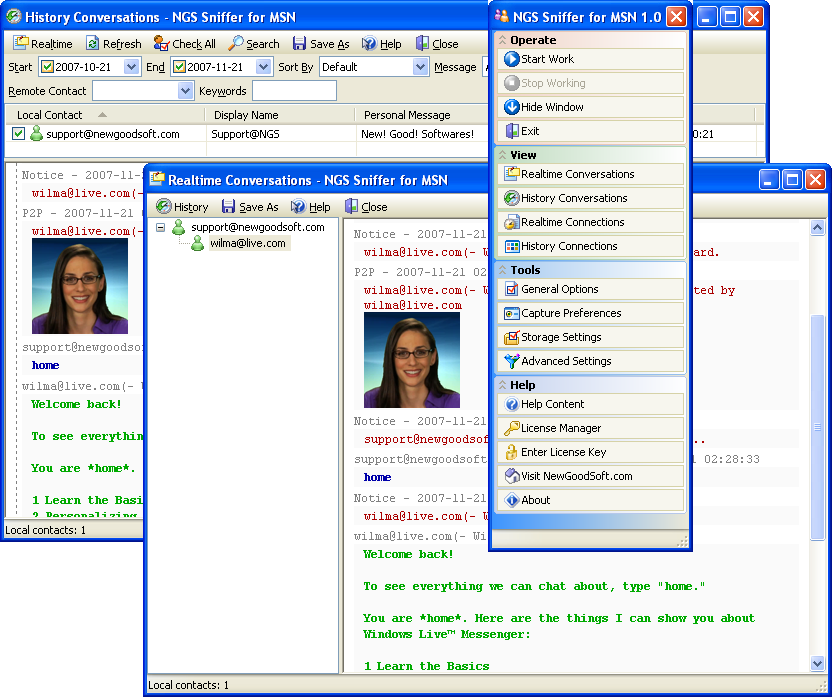Click the General Options icon
Viewport: 832px width, 697px height.
[512, 289]
